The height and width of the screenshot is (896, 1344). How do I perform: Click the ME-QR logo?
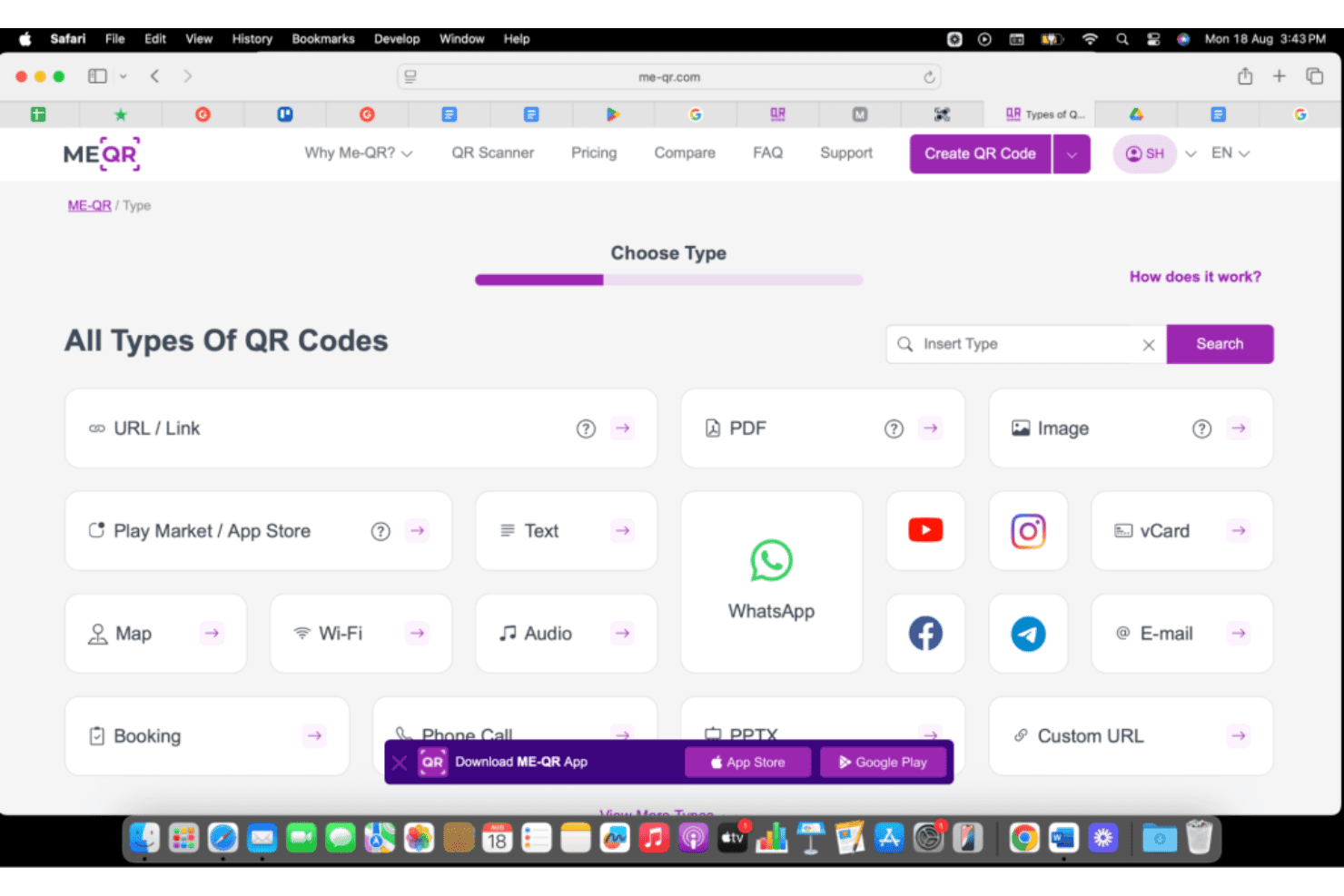click(102, 153)
